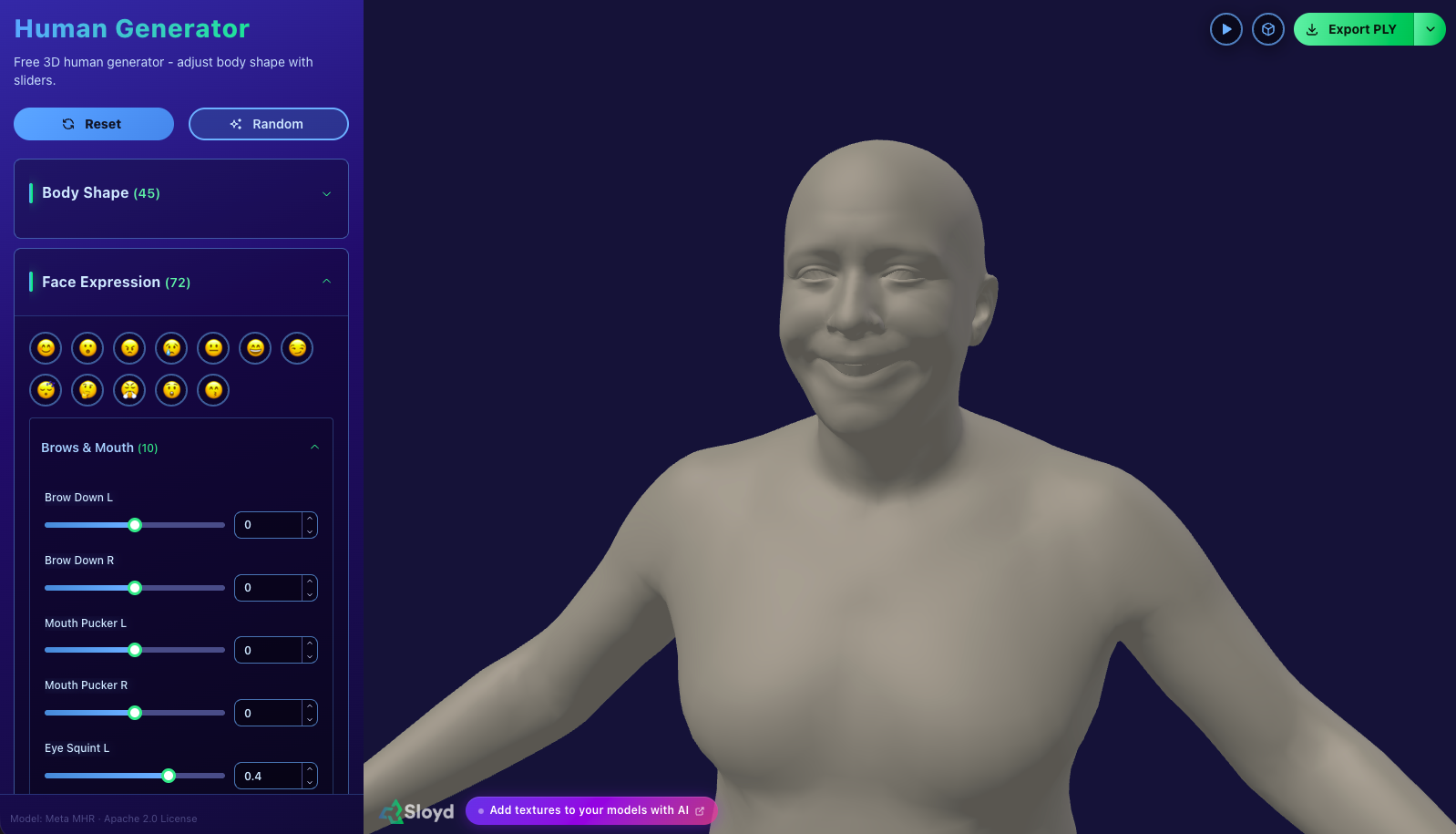Increment Mouth Pucker L with the up arrow
The width and height of the screenshot is (1456, 834).
[310, 644]
